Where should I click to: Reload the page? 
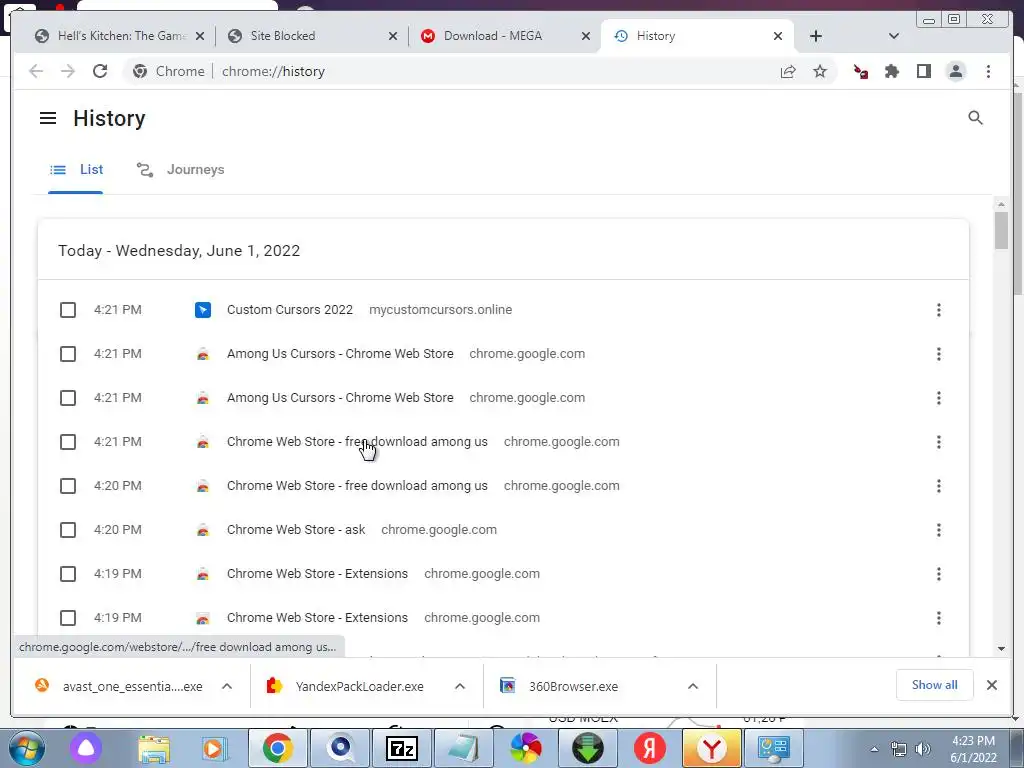tap(100, 71)
